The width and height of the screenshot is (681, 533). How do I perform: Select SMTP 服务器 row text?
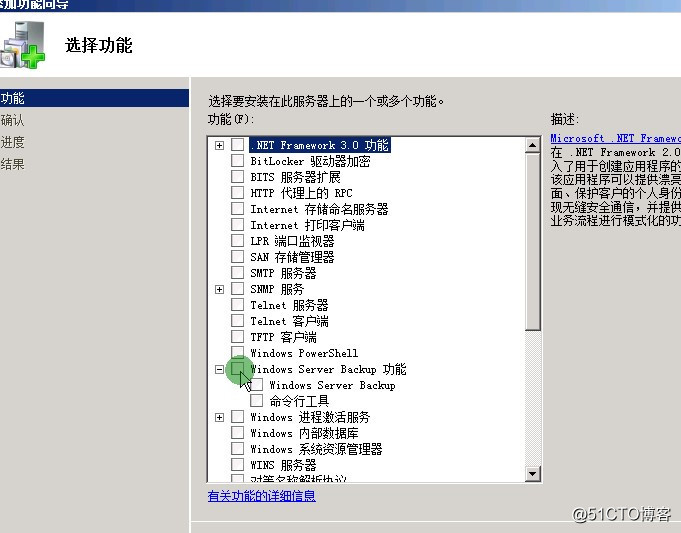[x=283, y=273]
